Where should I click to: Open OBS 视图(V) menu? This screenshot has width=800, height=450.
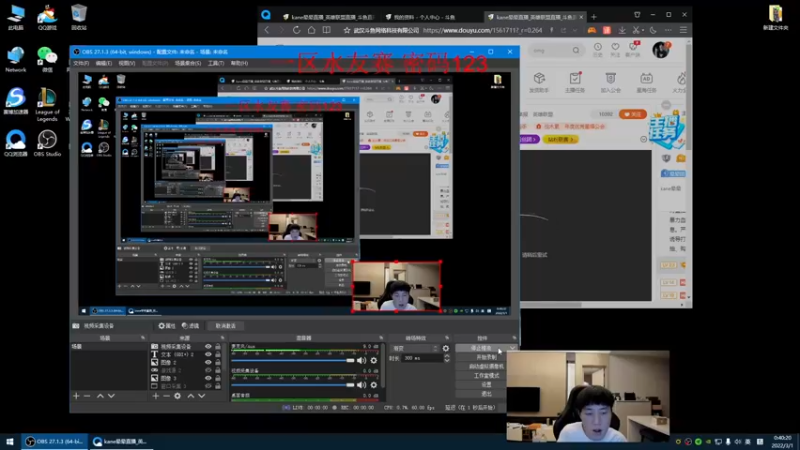(127, 63)
